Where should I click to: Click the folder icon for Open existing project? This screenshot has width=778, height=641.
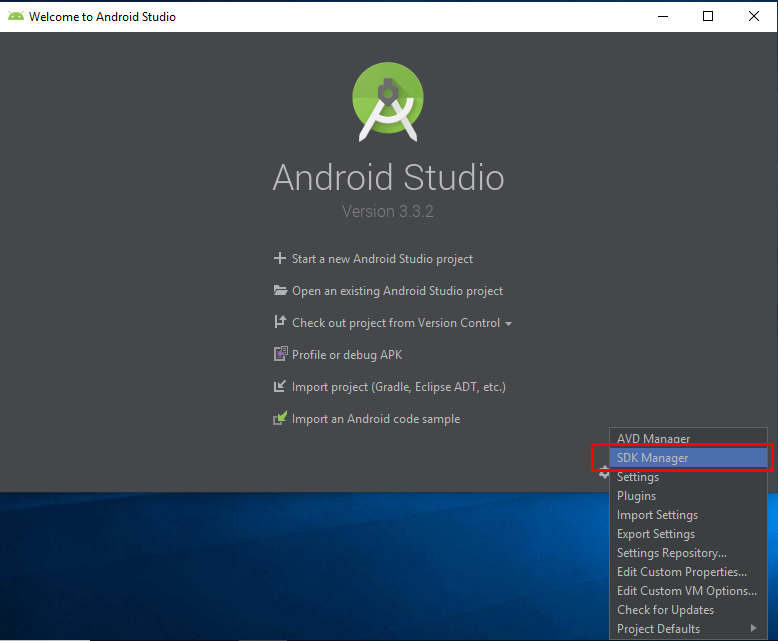pyautogui.click(x=280, y=290)
